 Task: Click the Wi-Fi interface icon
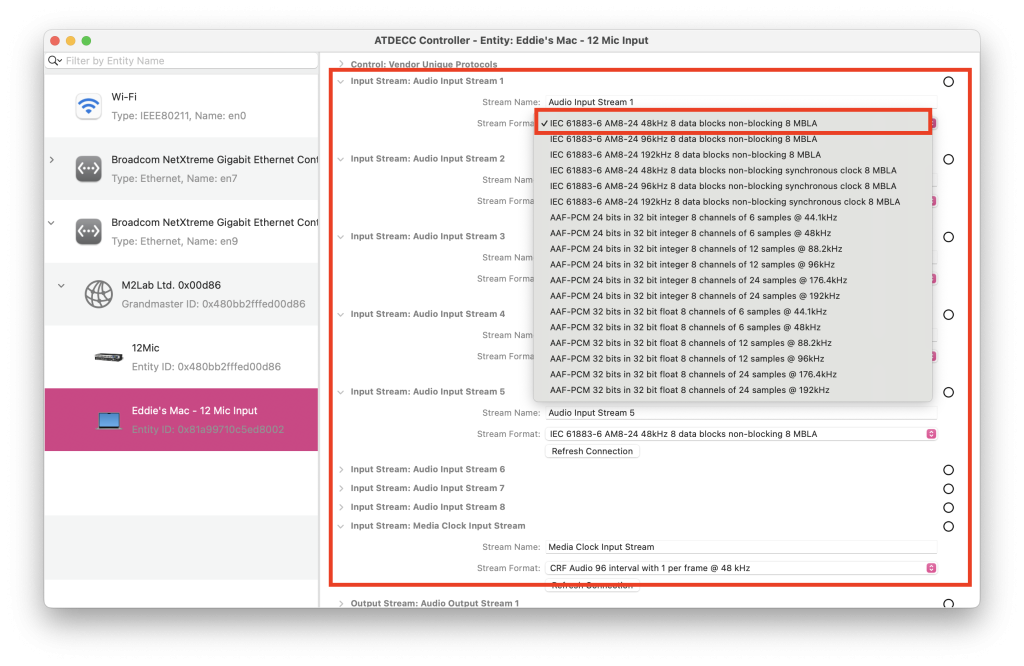(89, 106)
